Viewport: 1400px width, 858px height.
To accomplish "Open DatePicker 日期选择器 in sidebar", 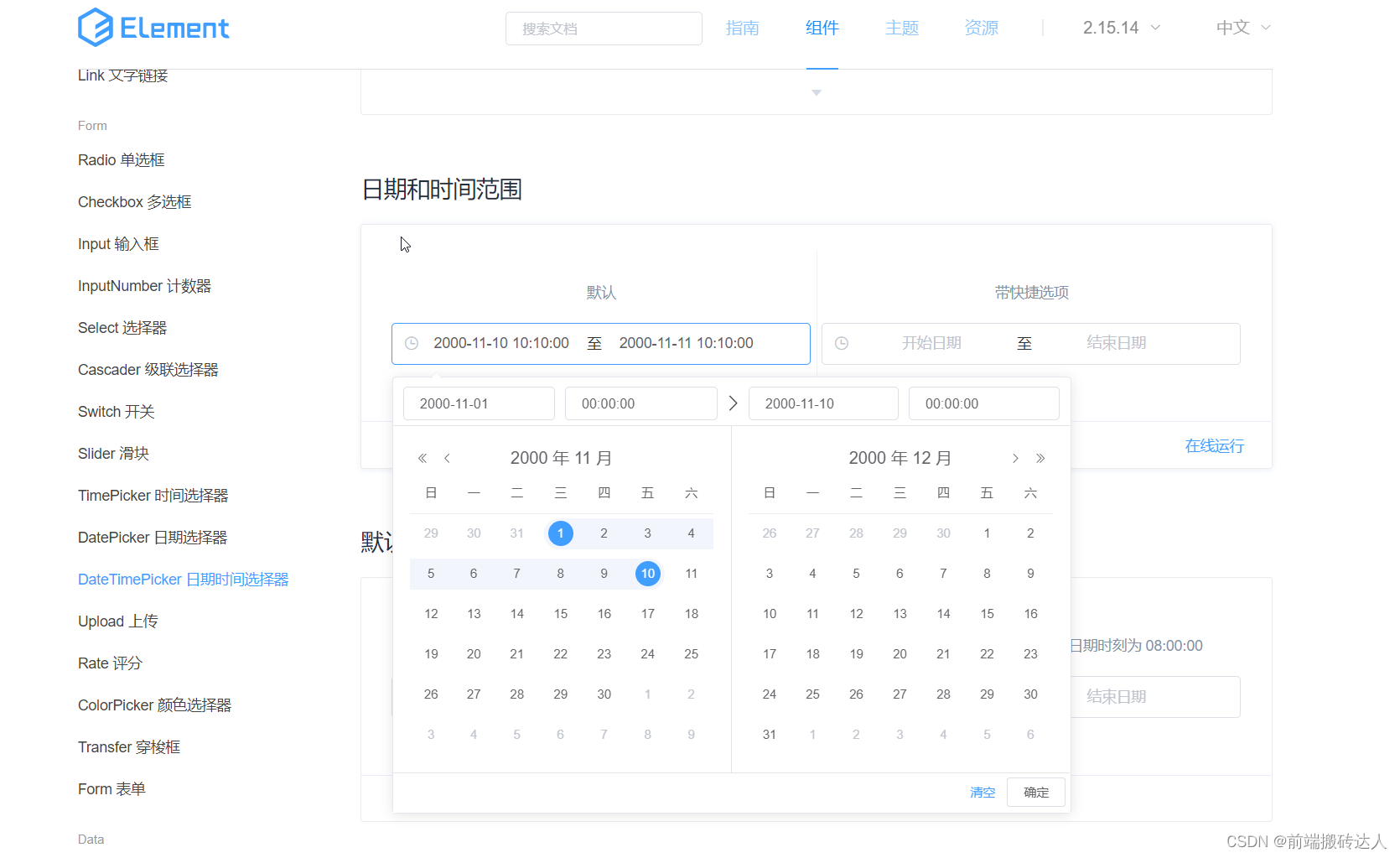I will tap(153, 538).
